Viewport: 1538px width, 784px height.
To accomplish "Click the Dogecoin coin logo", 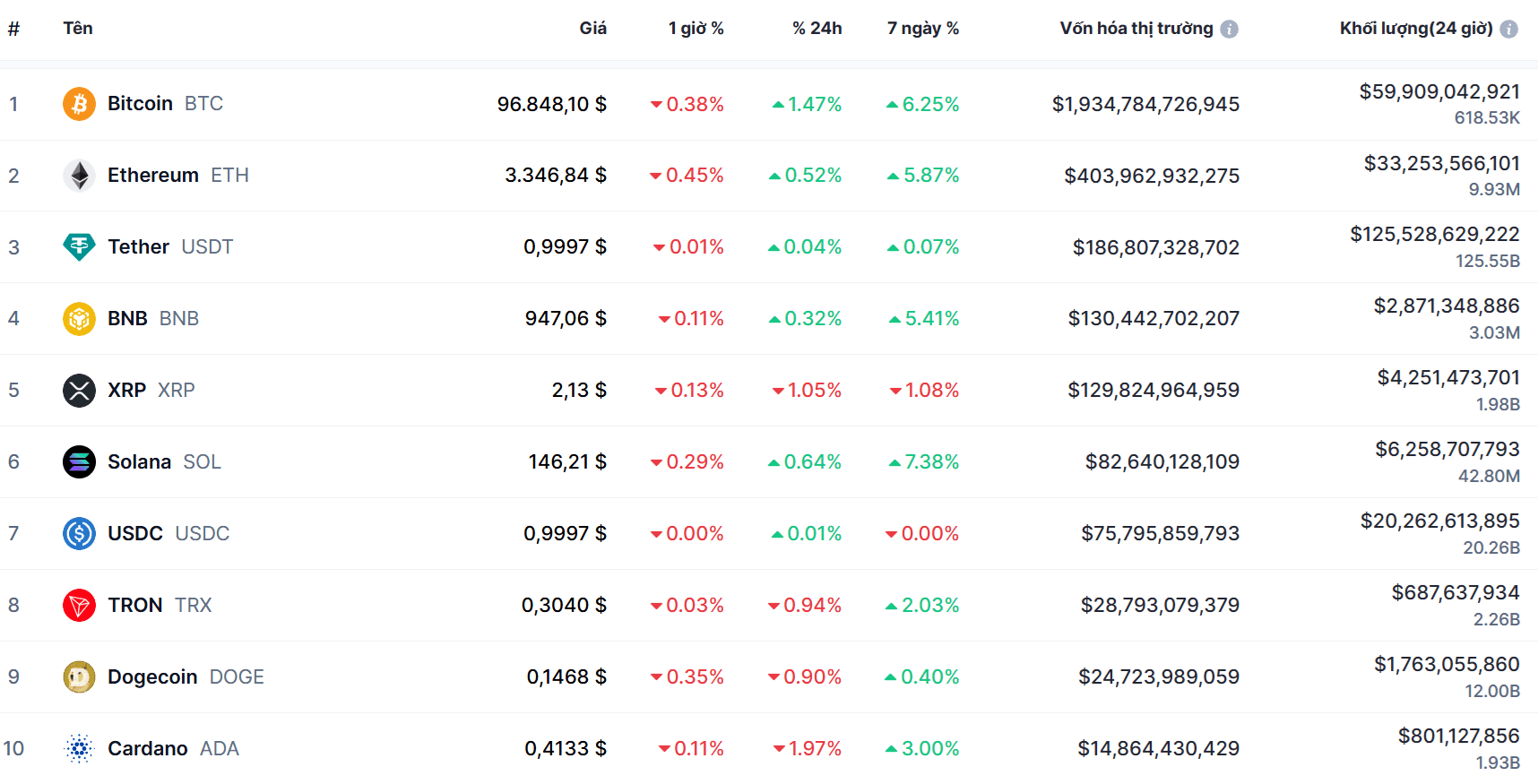I will (79, 676).
